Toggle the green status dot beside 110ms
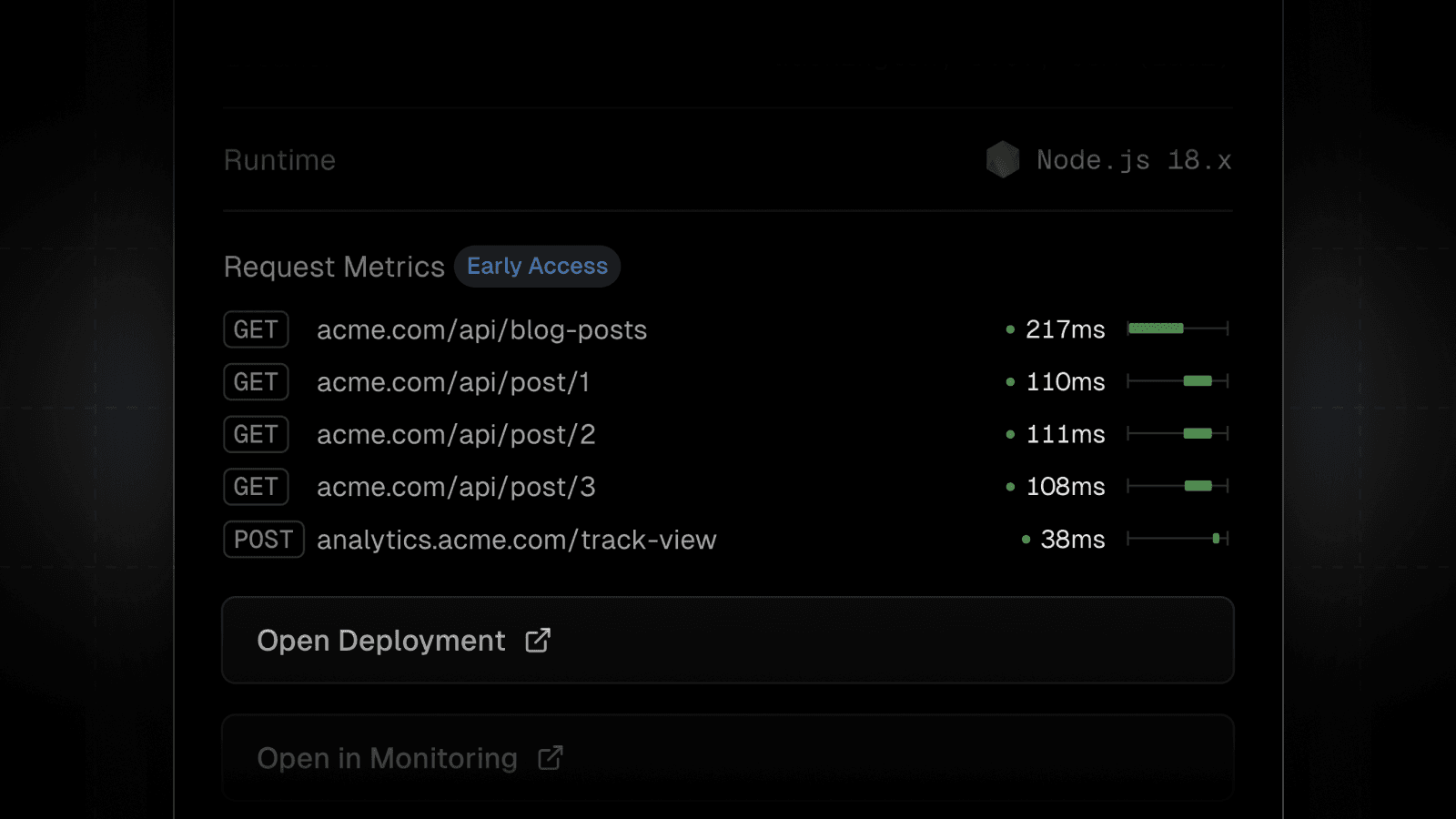1456x819 pixels. point(1009,382)
